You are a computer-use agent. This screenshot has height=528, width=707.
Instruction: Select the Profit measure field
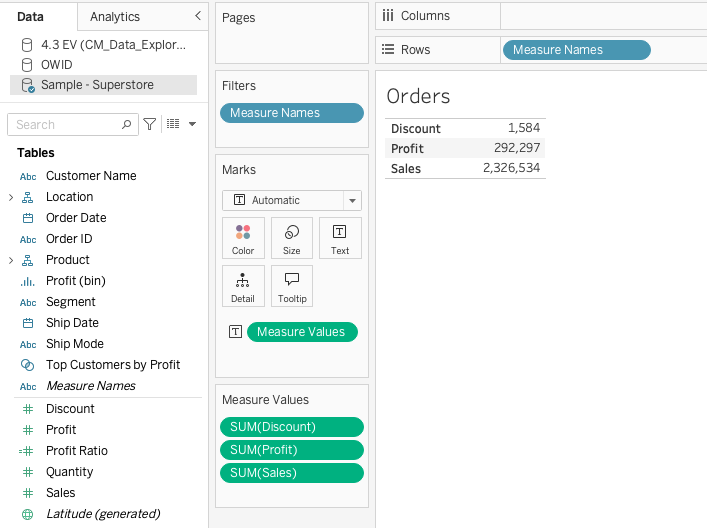coord(61,430)
